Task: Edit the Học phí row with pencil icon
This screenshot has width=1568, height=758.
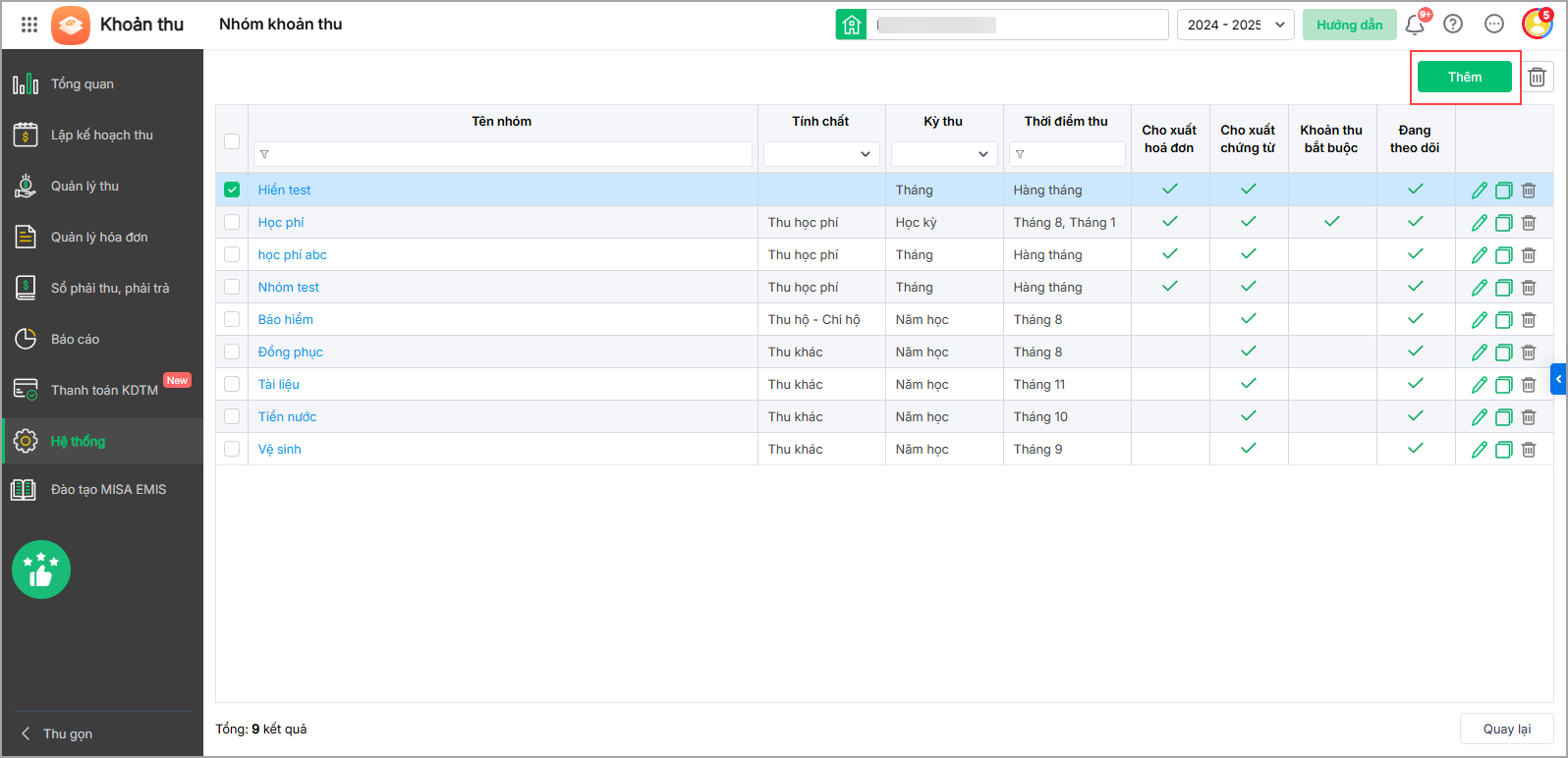Action: [x=1479, y=223]
